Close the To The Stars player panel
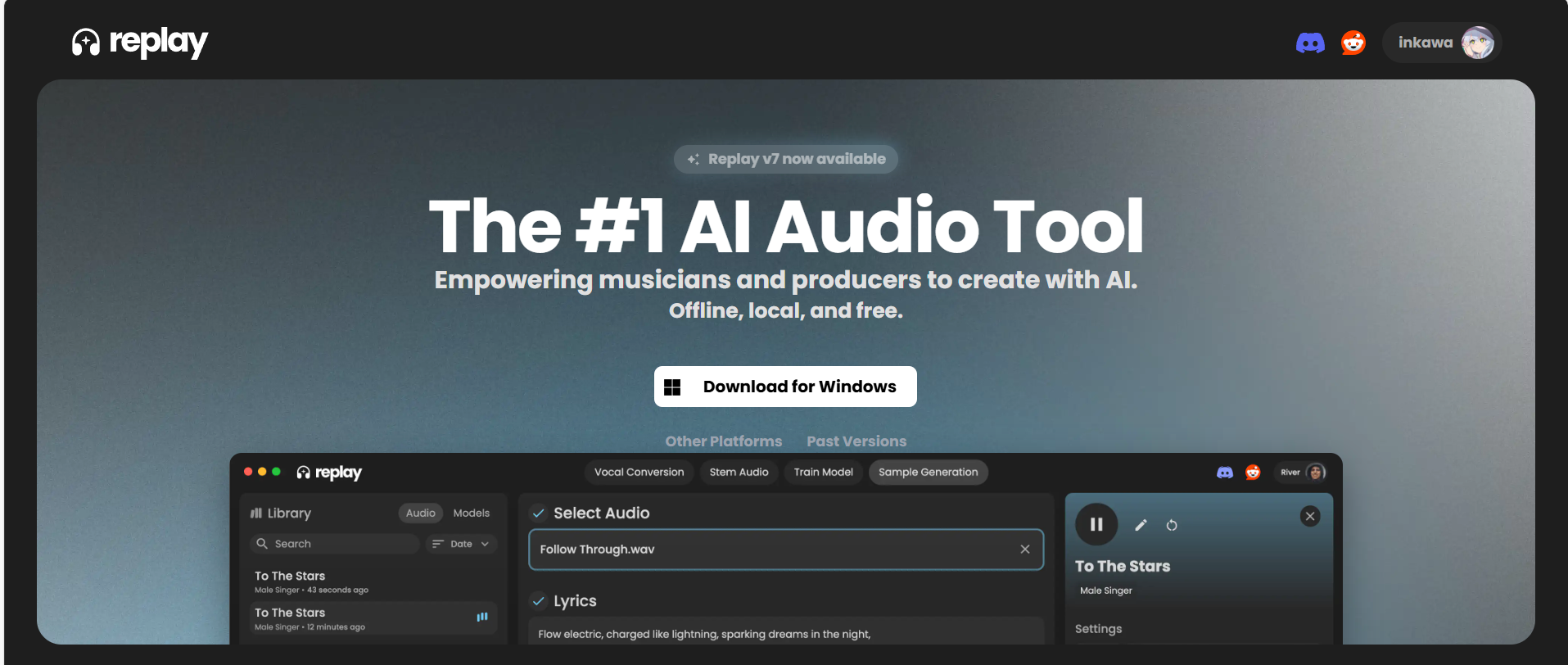The width and height of the screenshot is (1568, 665). pyautogui.click(x=1310, y=516)
